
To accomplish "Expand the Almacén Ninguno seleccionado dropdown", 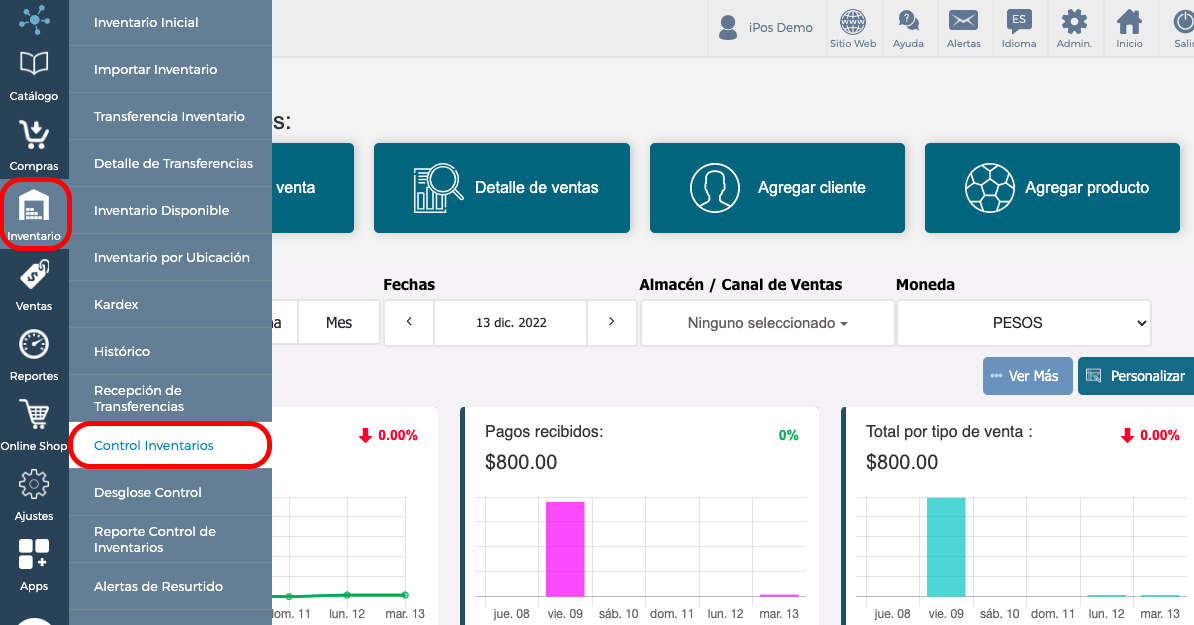I will 768,323.
